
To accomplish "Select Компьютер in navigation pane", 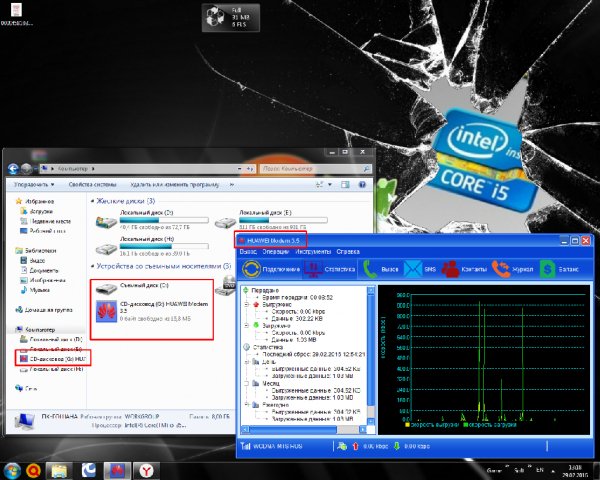I will click(40, 329).
